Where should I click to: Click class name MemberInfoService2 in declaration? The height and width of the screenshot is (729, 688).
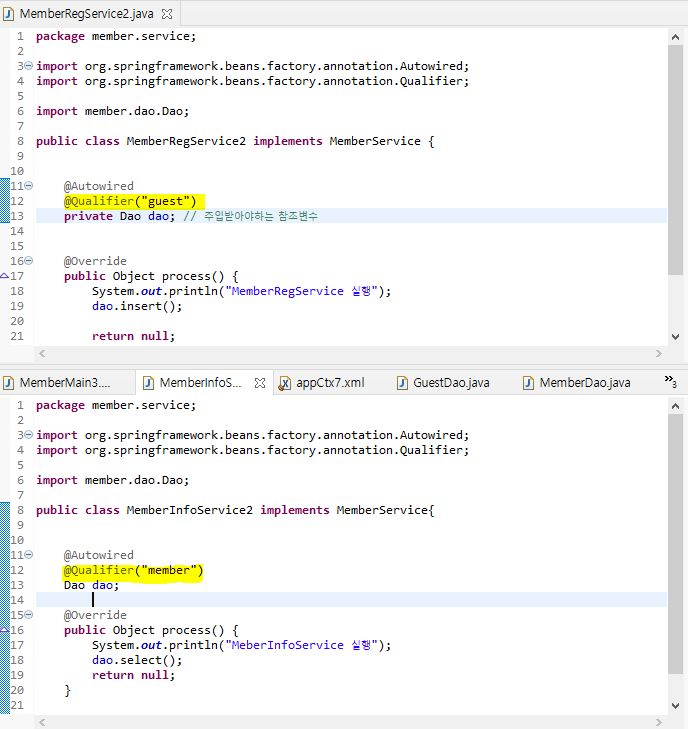point(190,510)
